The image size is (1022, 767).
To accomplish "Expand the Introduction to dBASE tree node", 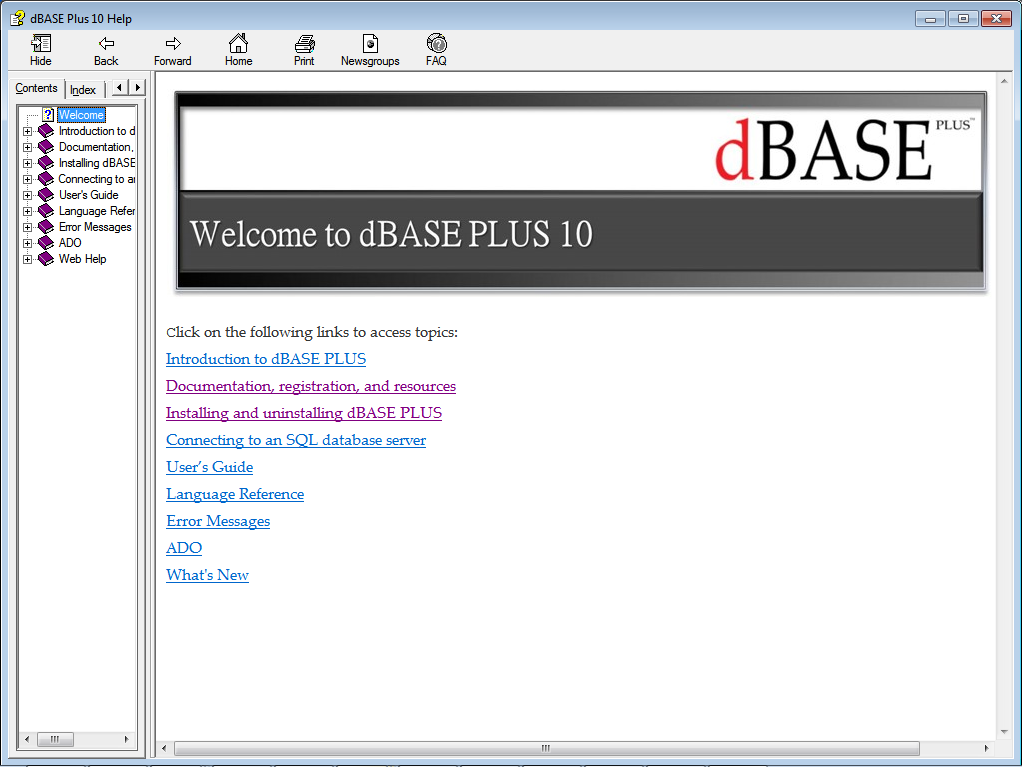I will (x=27, y=132).
